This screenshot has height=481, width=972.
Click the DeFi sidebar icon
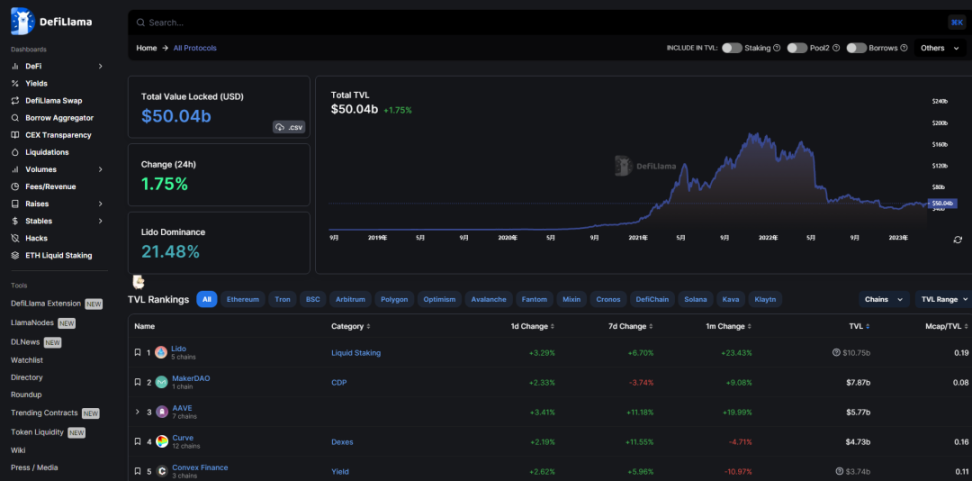point(15,66)
